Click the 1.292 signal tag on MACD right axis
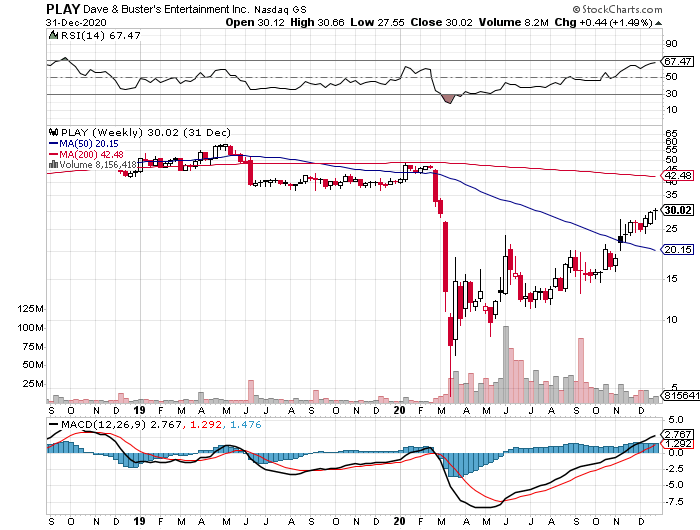The height and width of the screenshot is (530, 700). 678,444
